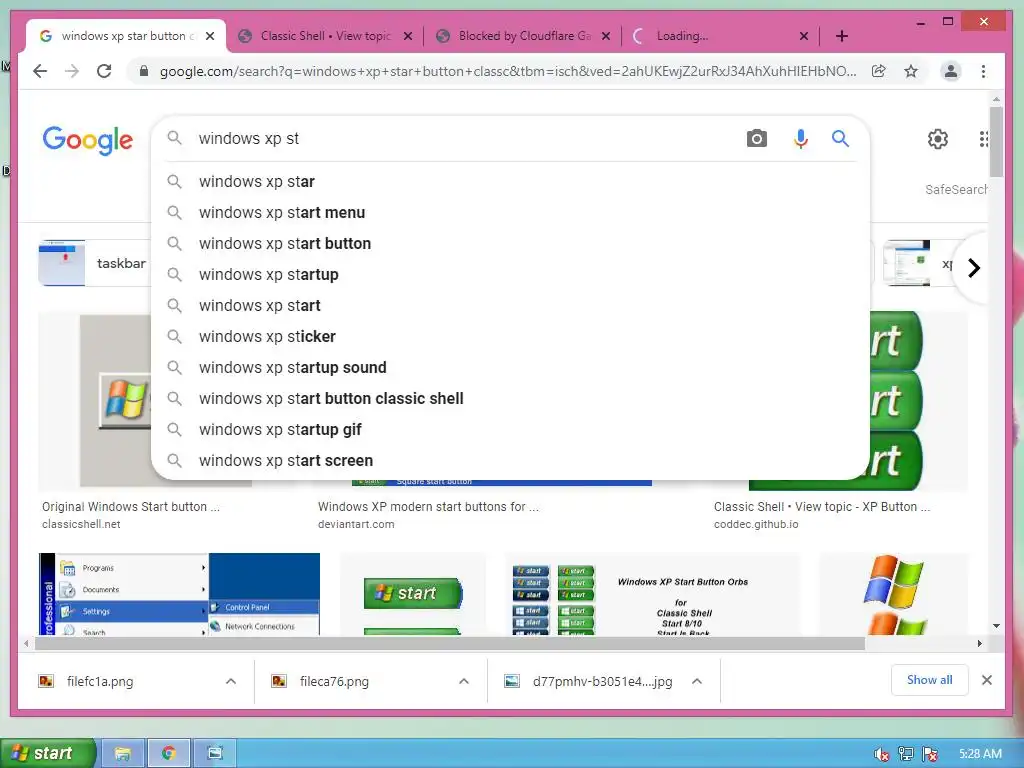Open the action center flag icon

click(929, 754)
